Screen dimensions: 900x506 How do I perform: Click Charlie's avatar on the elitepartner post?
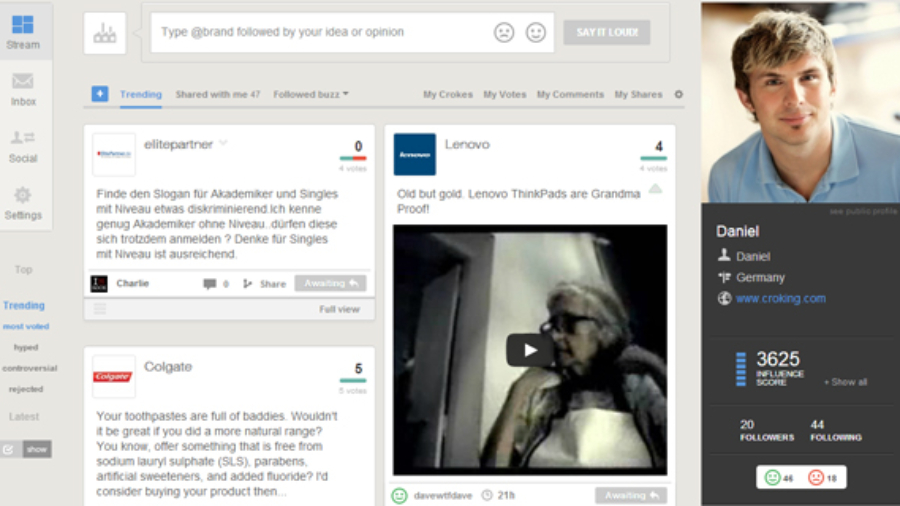click(x=99, y=283)
